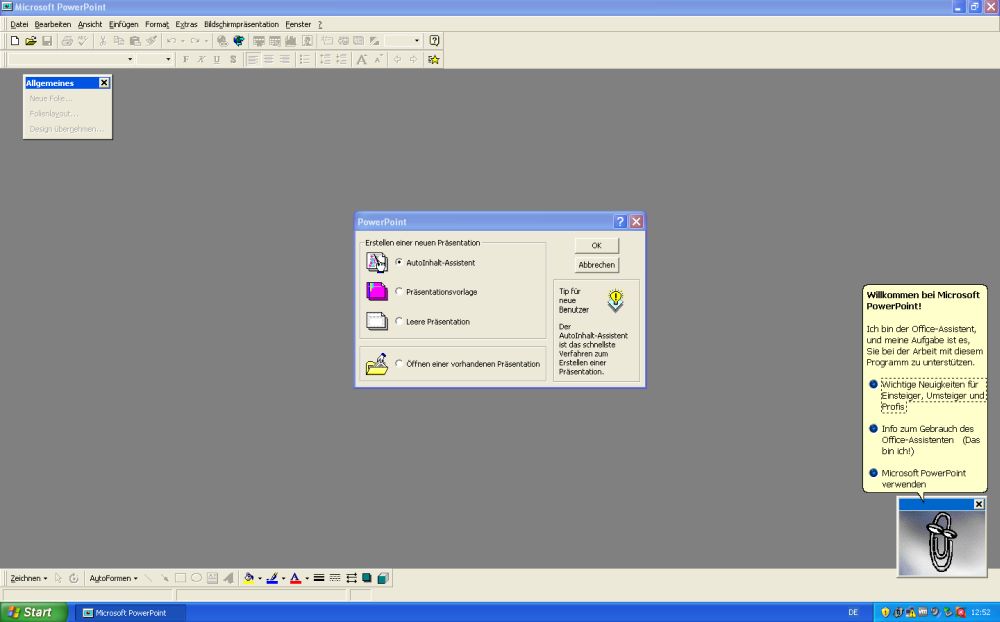Click the Copy icon

(x=119, y=41)
